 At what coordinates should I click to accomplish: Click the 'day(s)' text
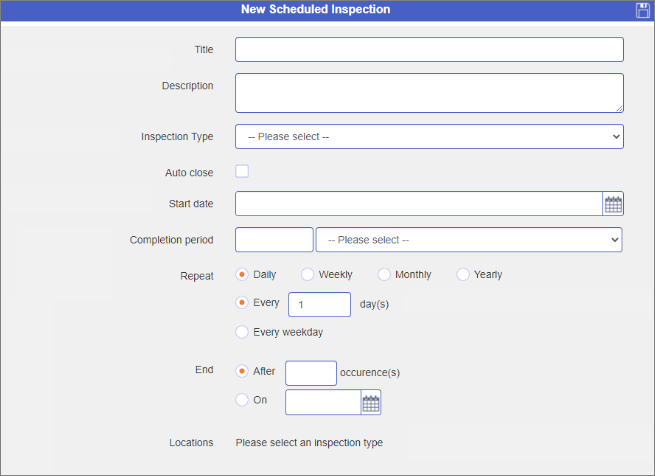point(374,304)
